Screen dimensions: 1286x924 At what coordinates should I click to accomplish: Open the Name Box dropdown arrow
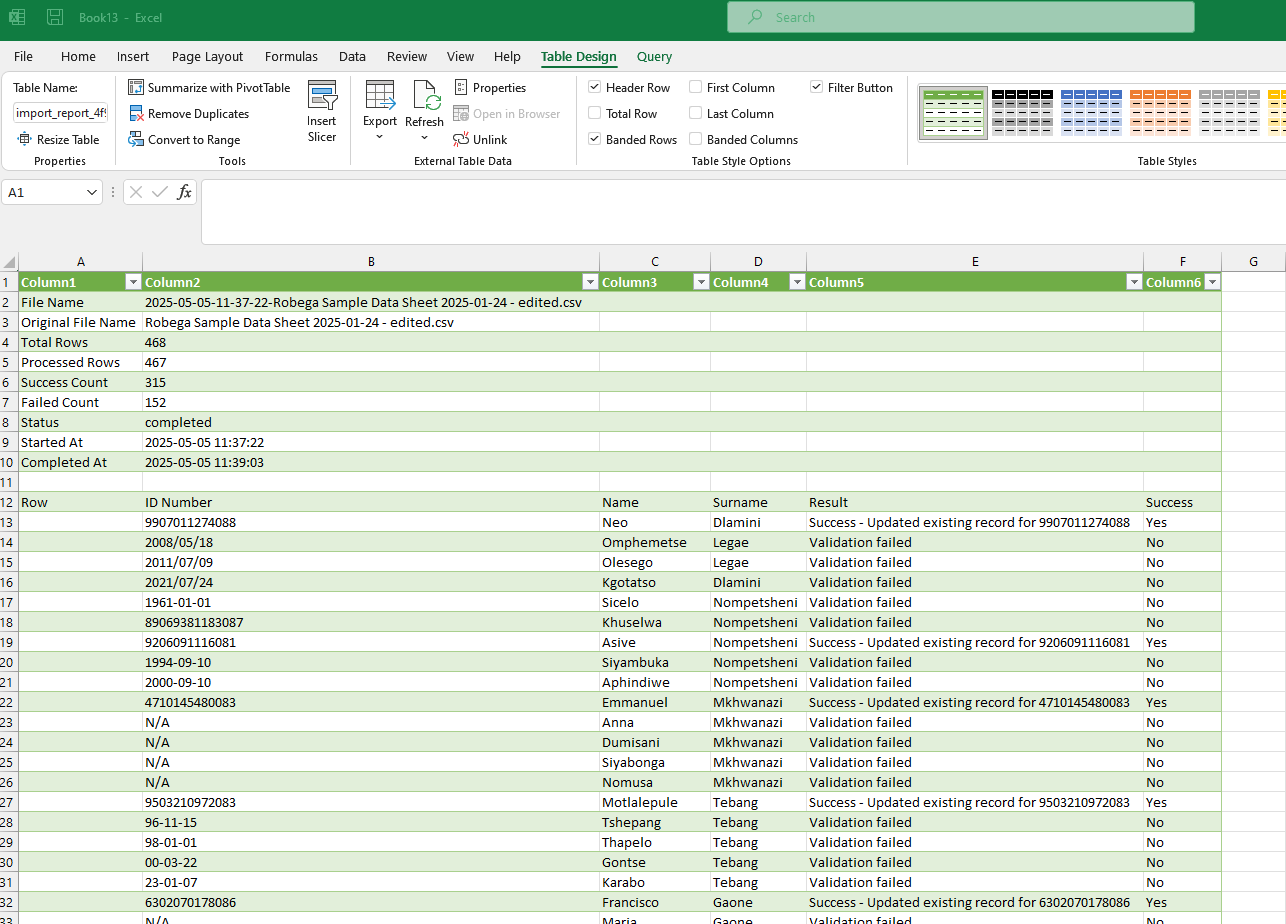click(92, 192)
